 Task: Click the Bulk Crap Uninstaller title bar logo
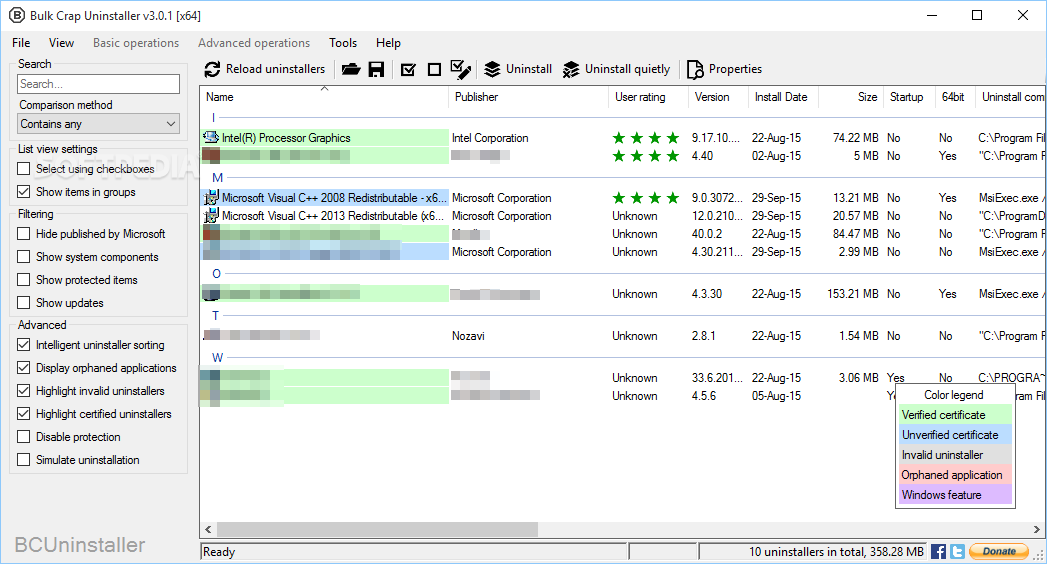(x=17, y=15)
